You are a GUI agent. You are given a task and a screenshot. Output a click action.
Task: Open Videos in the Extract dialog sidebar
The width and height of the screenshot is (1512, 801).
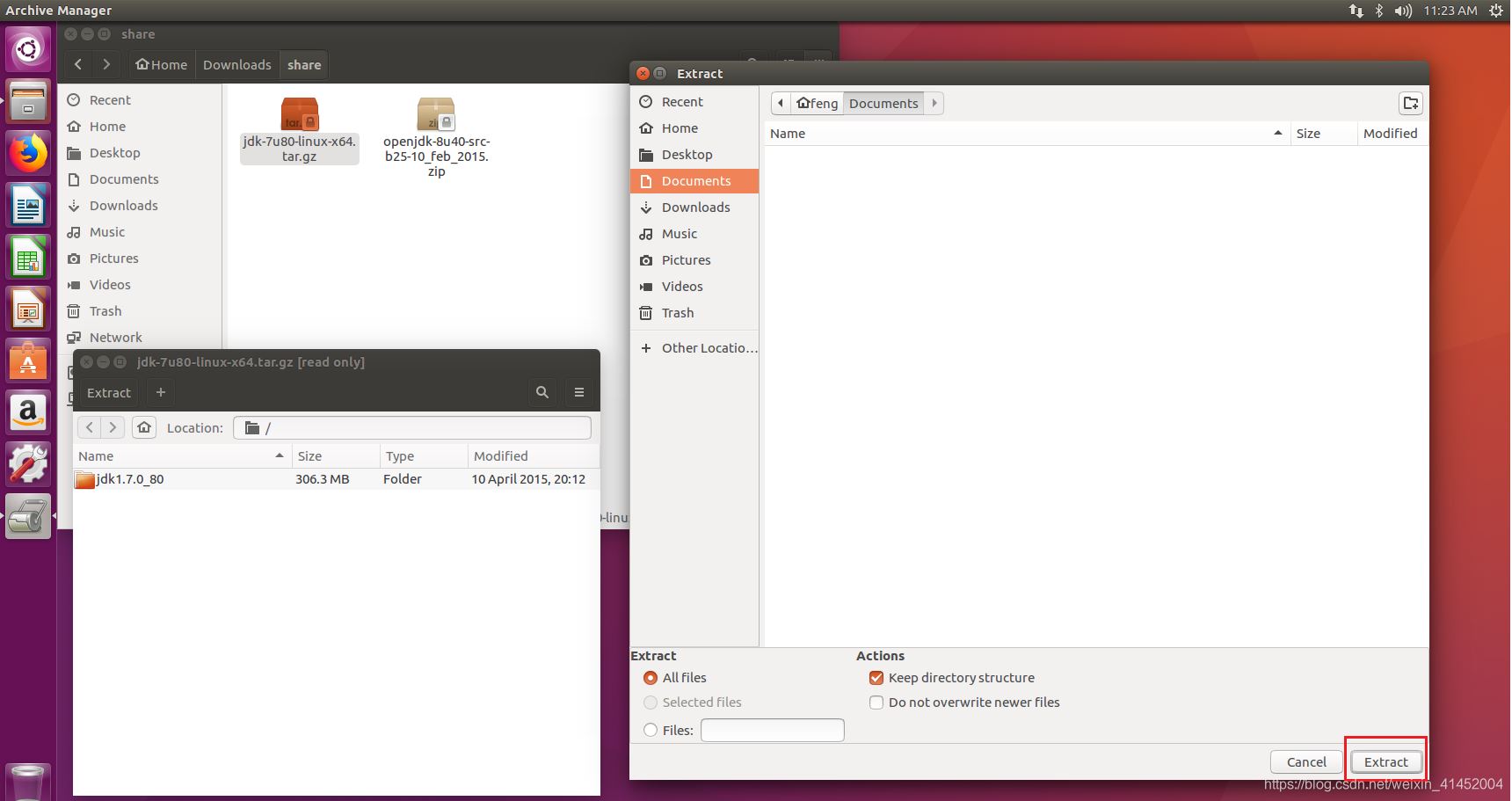click(694, 287)
